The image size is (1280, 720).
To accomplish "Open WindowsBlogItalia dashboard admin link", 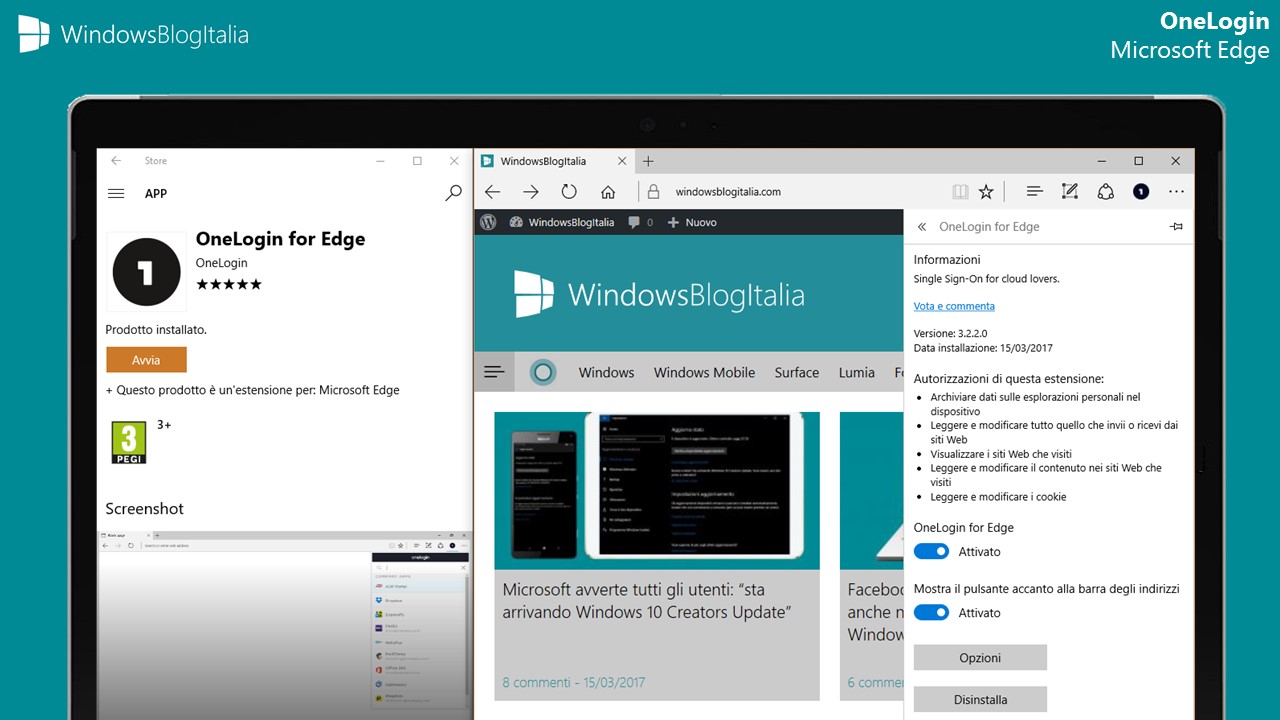I will 562,222.
